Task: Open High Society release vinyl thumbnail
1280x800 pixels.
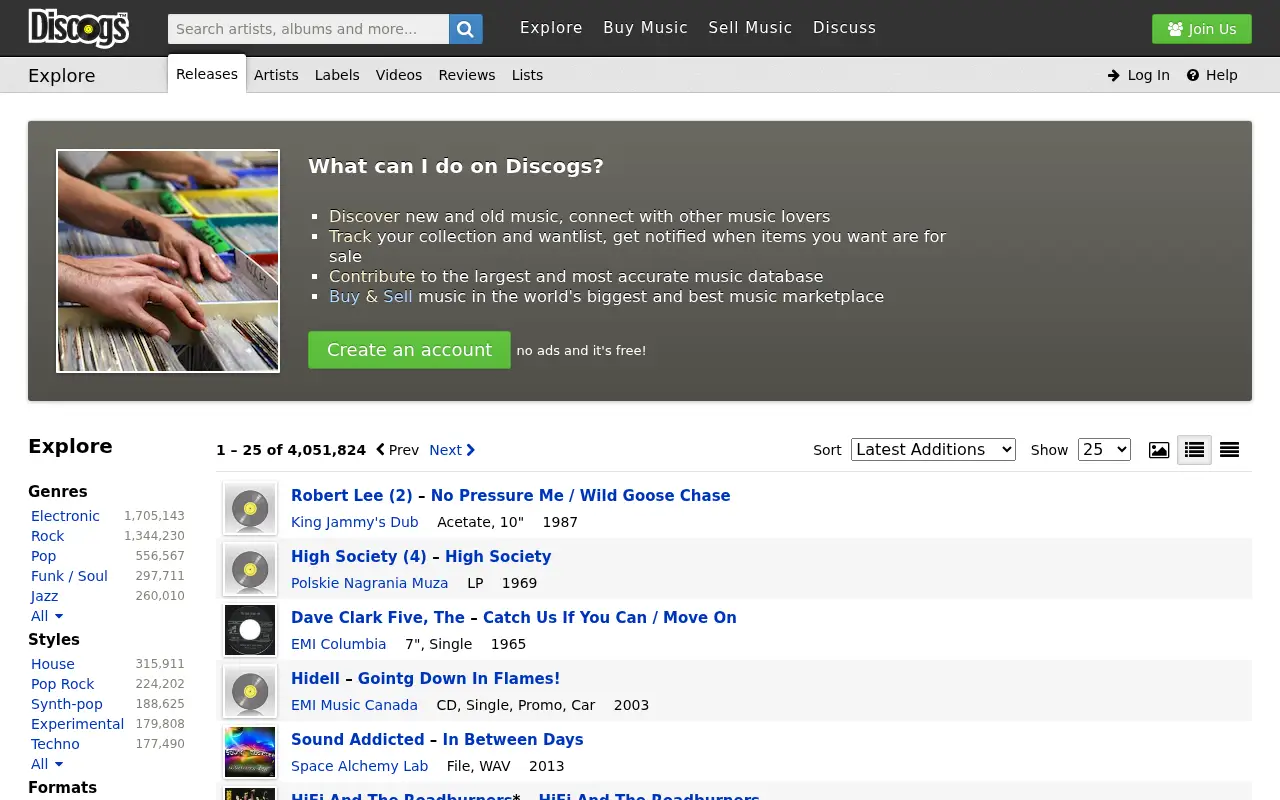Action: click(250, 569)
